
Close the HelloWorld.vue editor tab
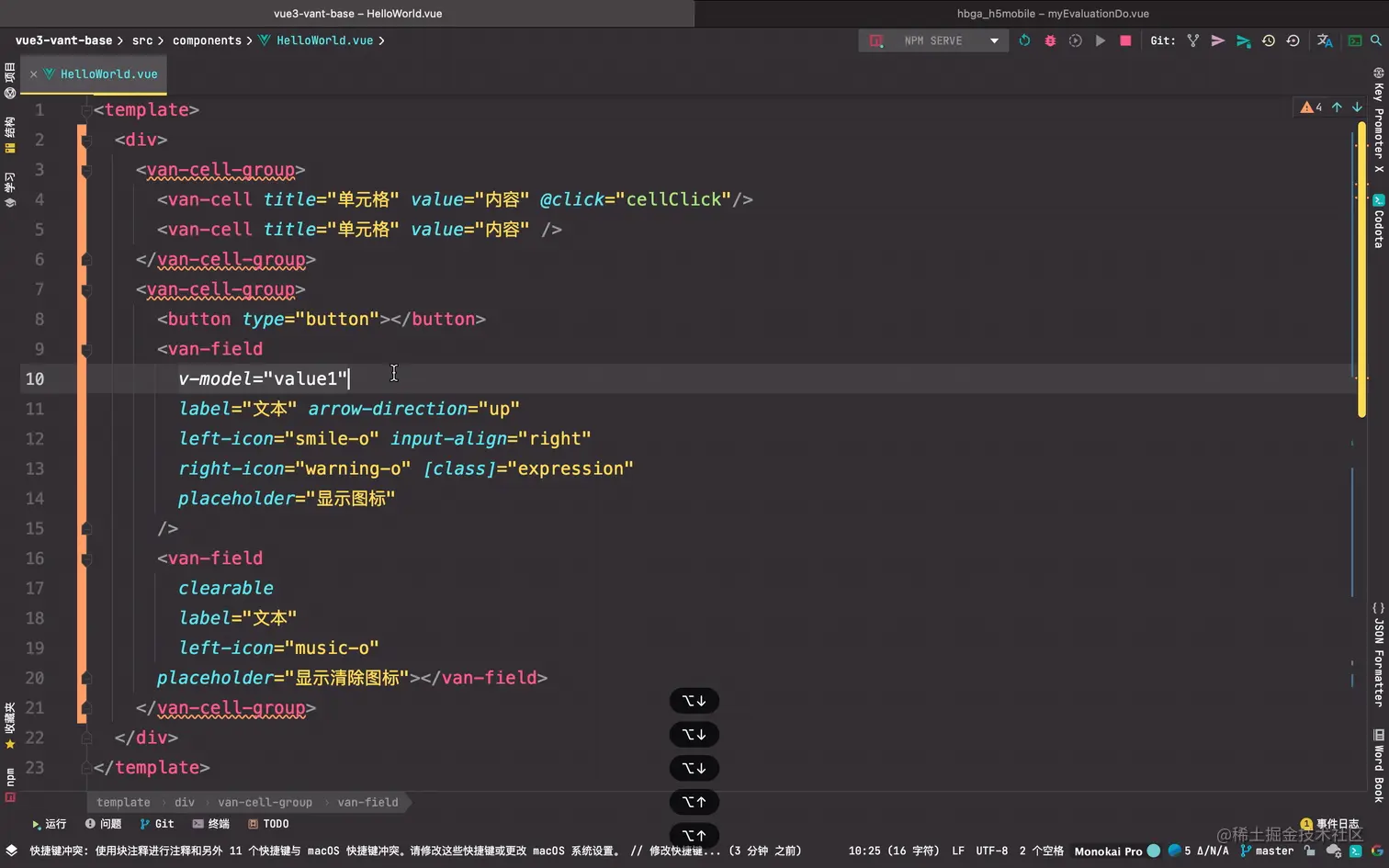(33, 74)
